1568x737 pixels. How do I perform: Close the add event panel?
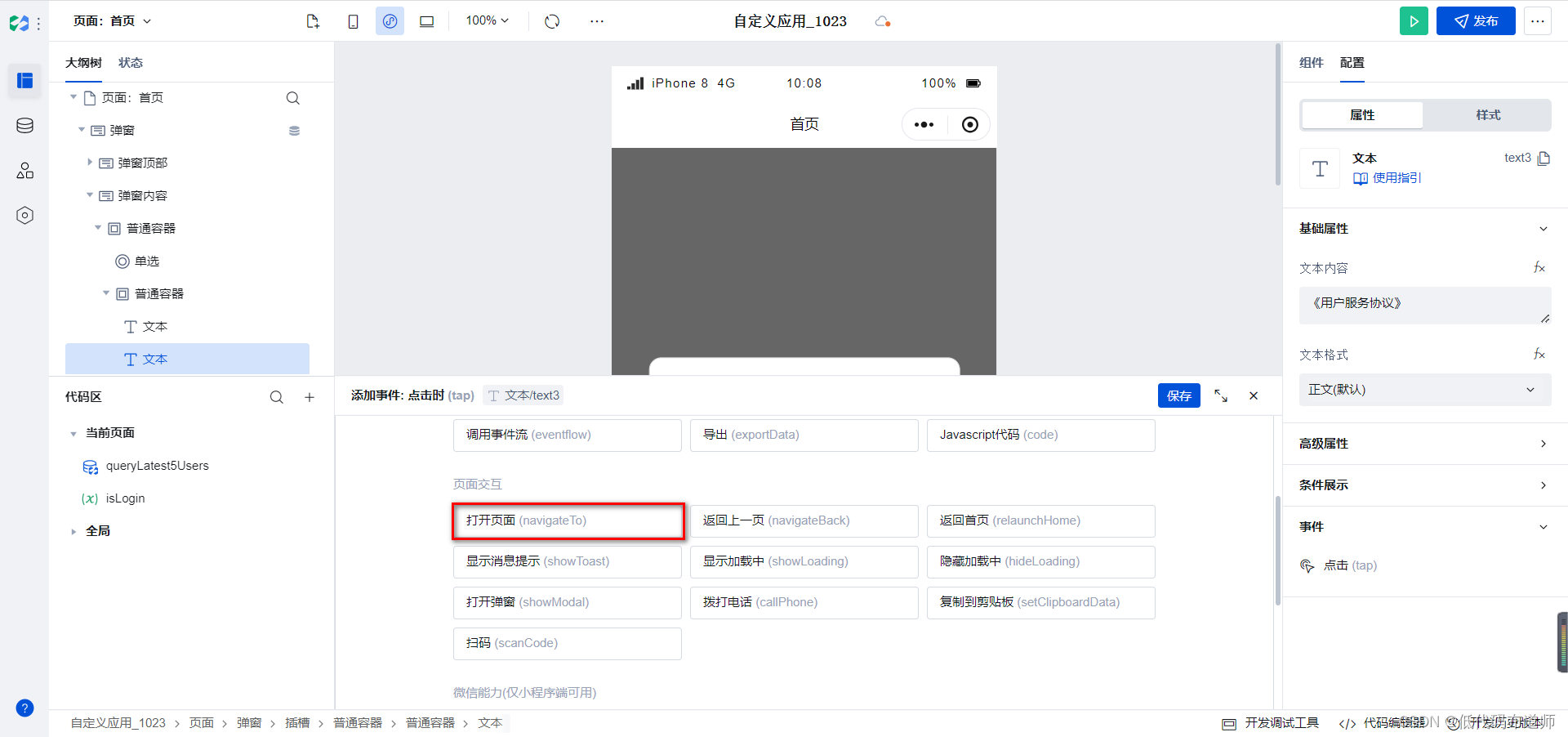click(x=1254, y=395)
